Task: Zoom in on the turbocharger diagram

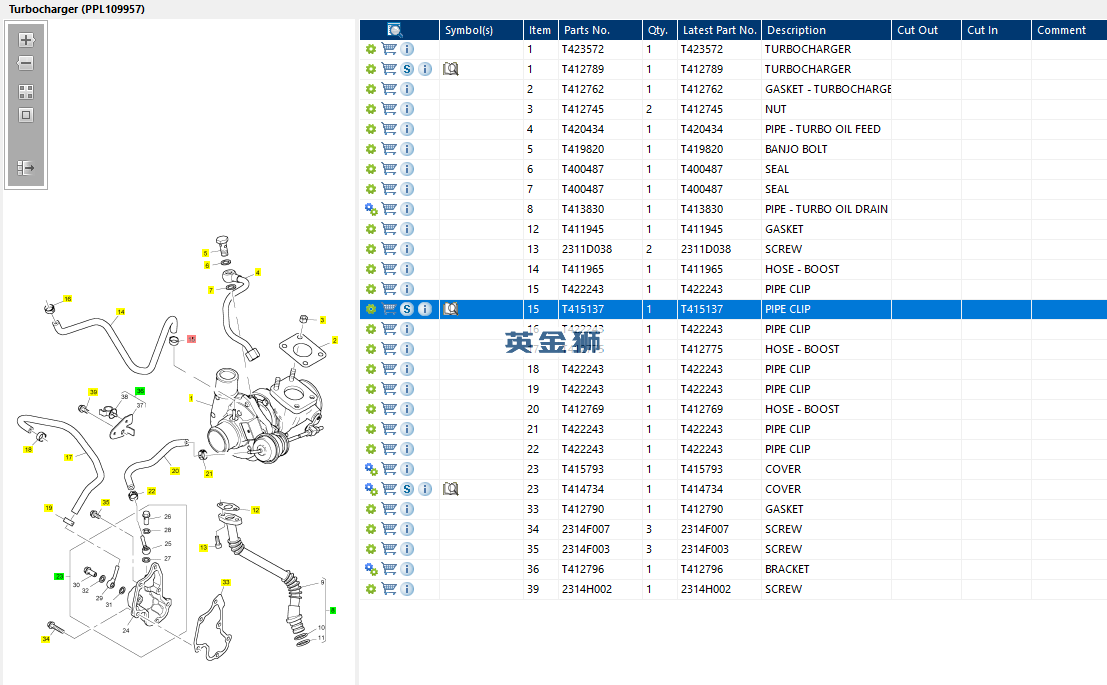Action: point(26,40)
